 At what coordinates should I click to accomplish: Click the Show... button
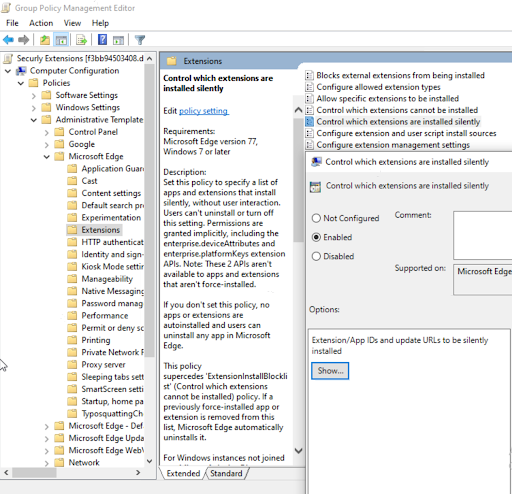[330, 371]
